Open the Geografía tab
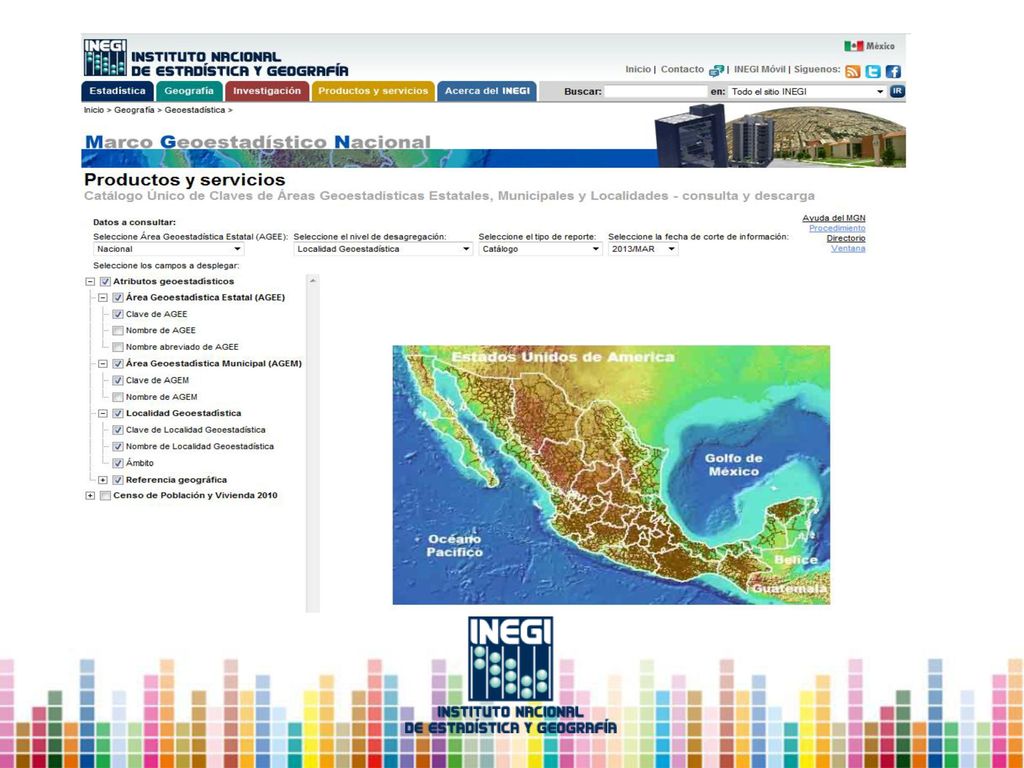 tap(189, 91)
